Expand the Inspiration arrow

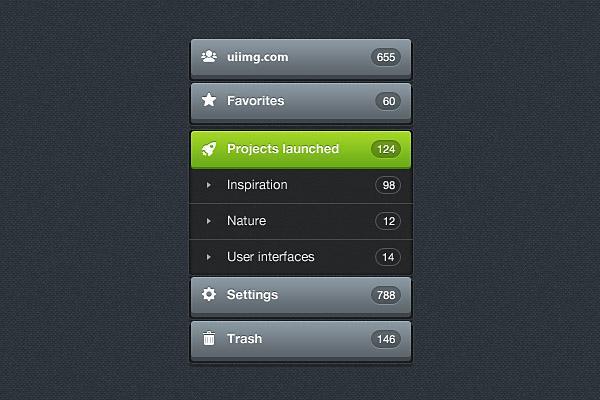point(209,185)
